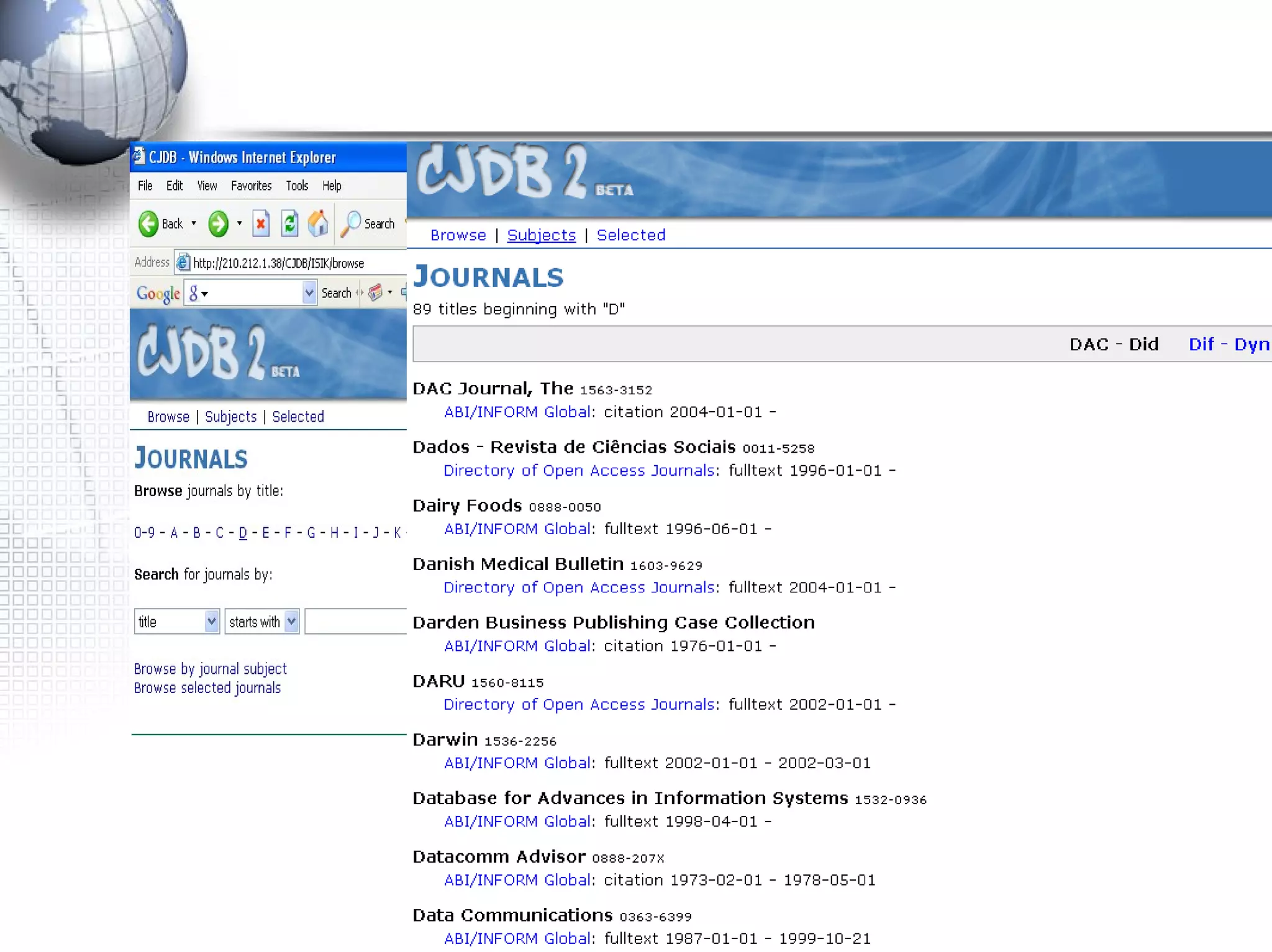This screenshot has width=1272, height=952.
Task: Expand the Google search box dropdown
Action: click(309, 292)
